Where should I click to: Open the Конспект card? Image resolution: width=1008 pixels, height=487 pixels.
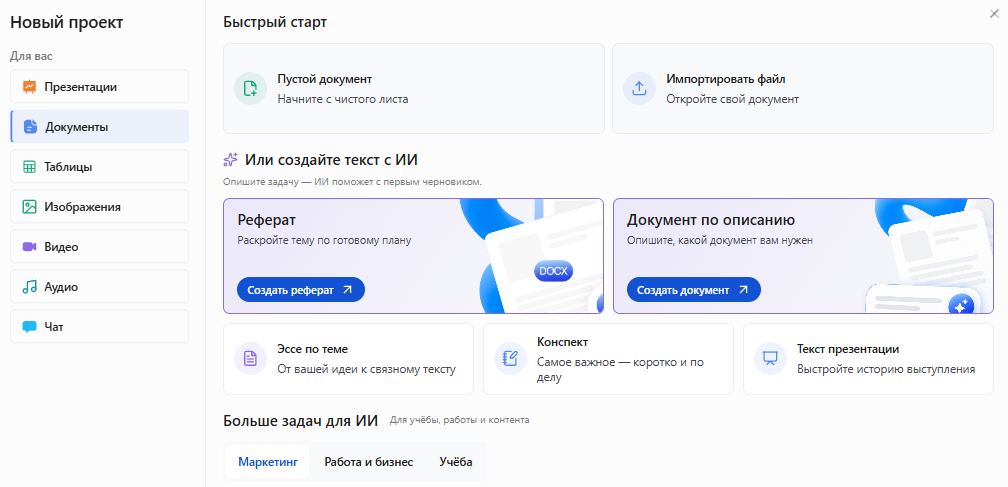point(608,359)
